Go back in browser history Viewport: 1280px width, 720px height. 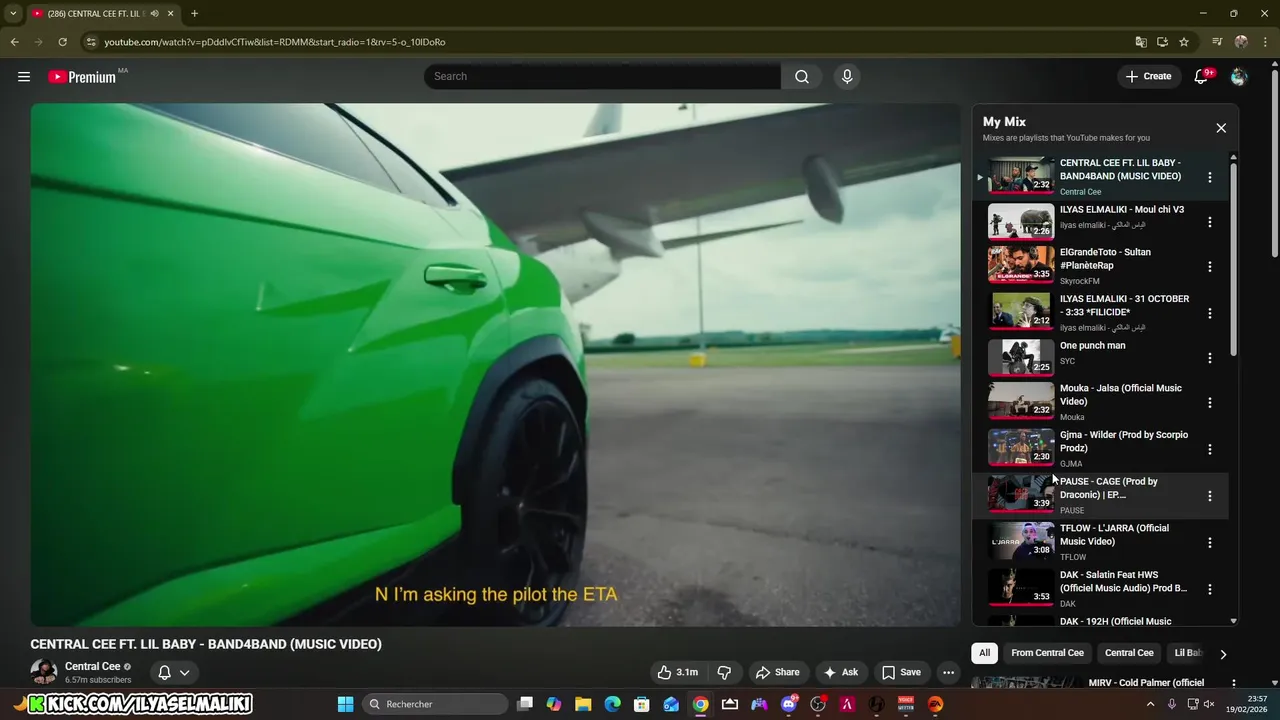[x=14, y=42]
